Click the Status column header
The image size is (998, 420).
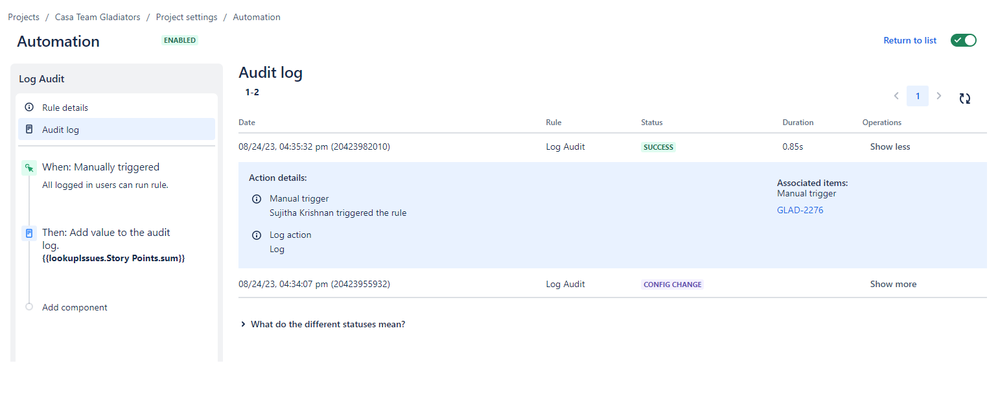point(652,122)
